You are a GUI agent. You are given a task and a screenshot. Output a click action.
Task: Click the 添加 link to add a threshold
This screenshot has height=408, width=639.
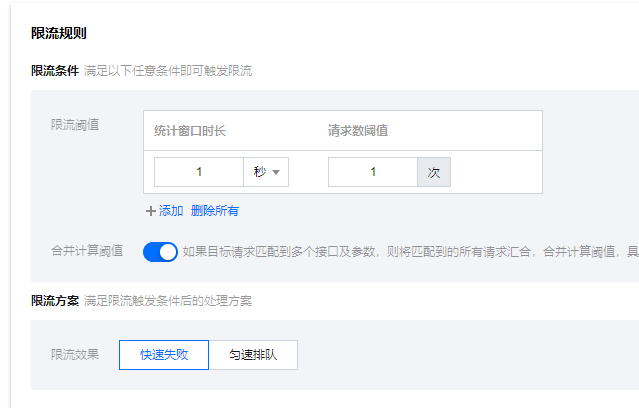point(171,211)
